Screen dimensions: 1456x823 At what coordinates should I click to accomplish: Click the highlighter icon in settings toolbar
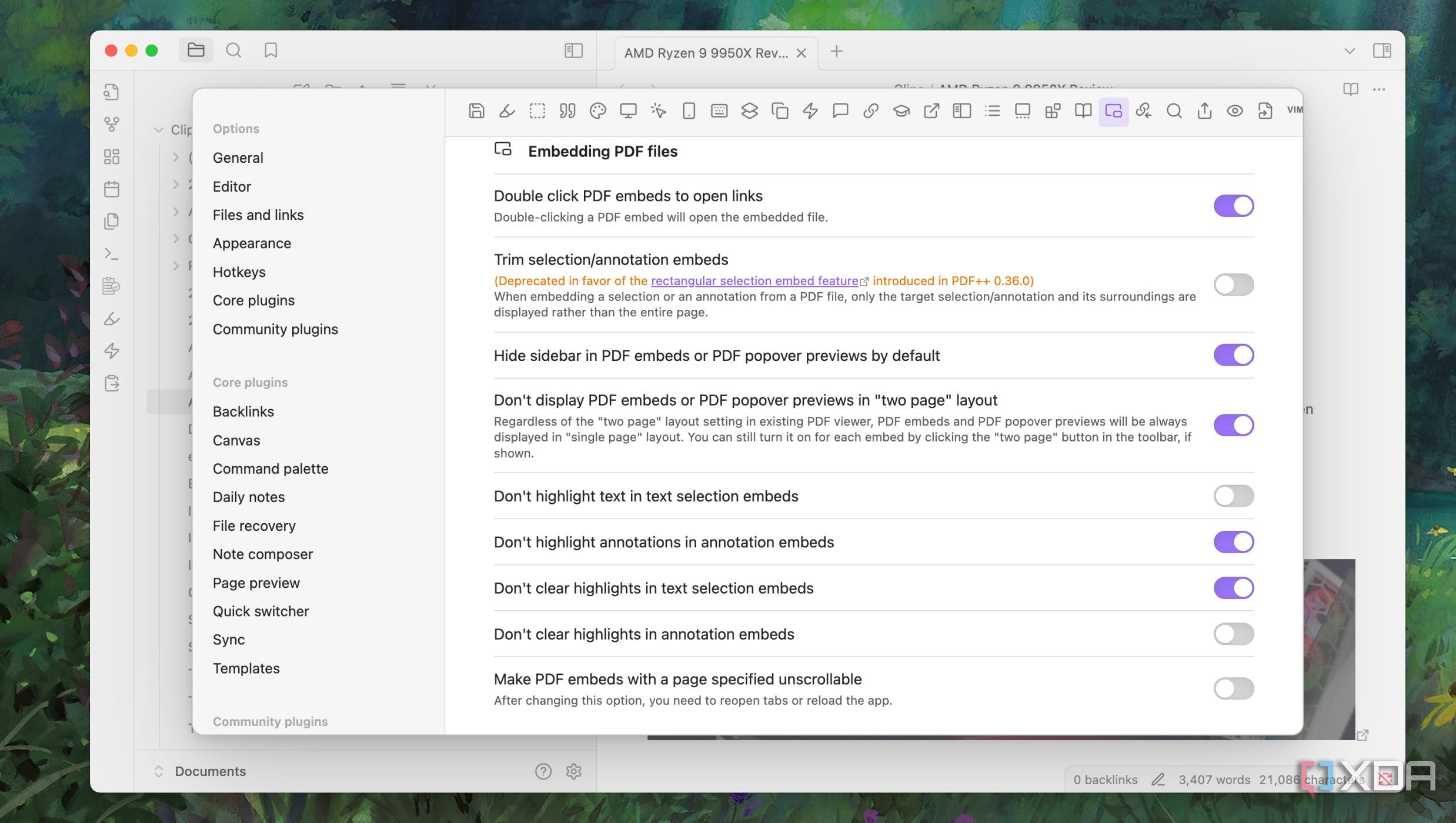(507, 111)
